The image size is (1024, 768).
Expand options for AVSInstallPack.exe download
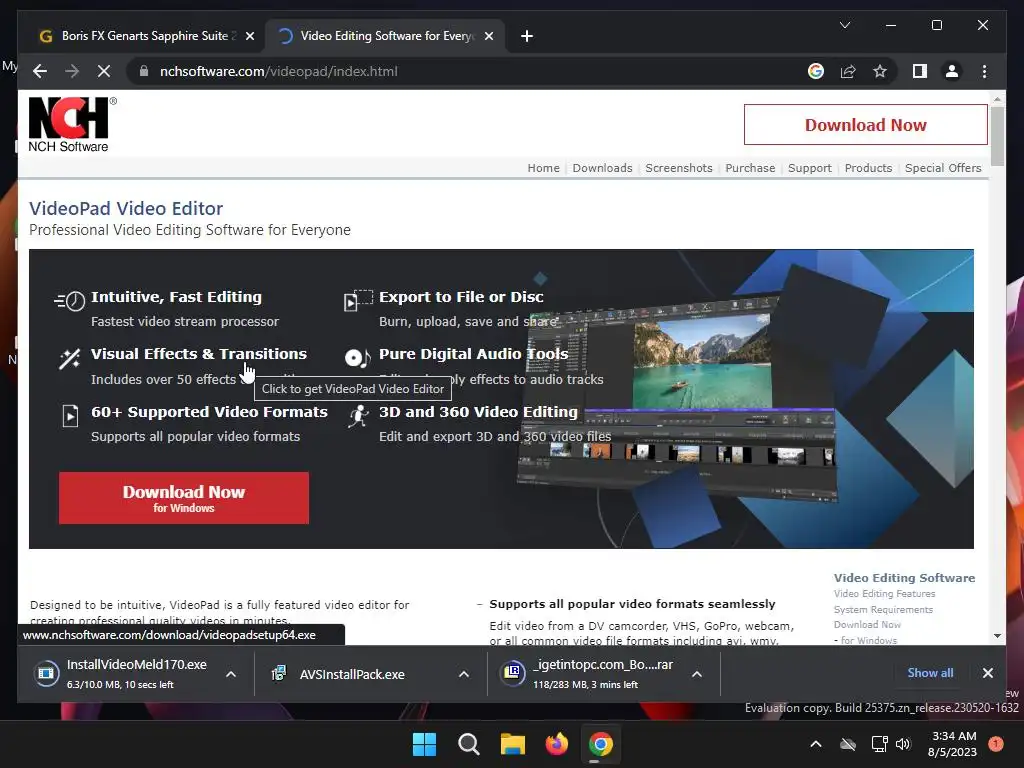464,674
